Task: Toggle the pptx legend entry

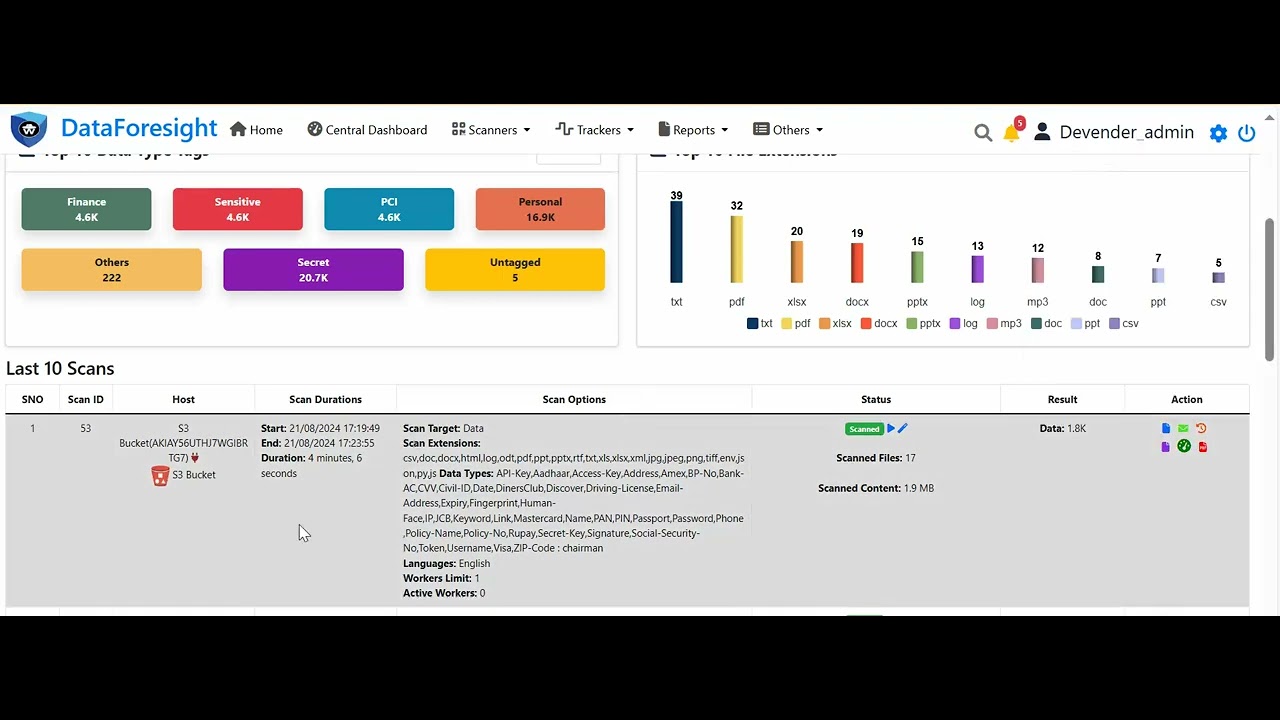Action: [924, 324]
